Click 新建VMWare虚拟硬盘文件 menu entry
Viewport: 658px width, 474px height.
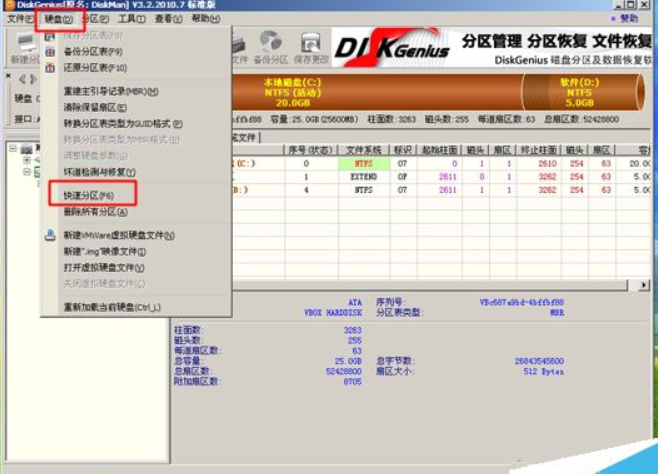(x=118, y=236)
